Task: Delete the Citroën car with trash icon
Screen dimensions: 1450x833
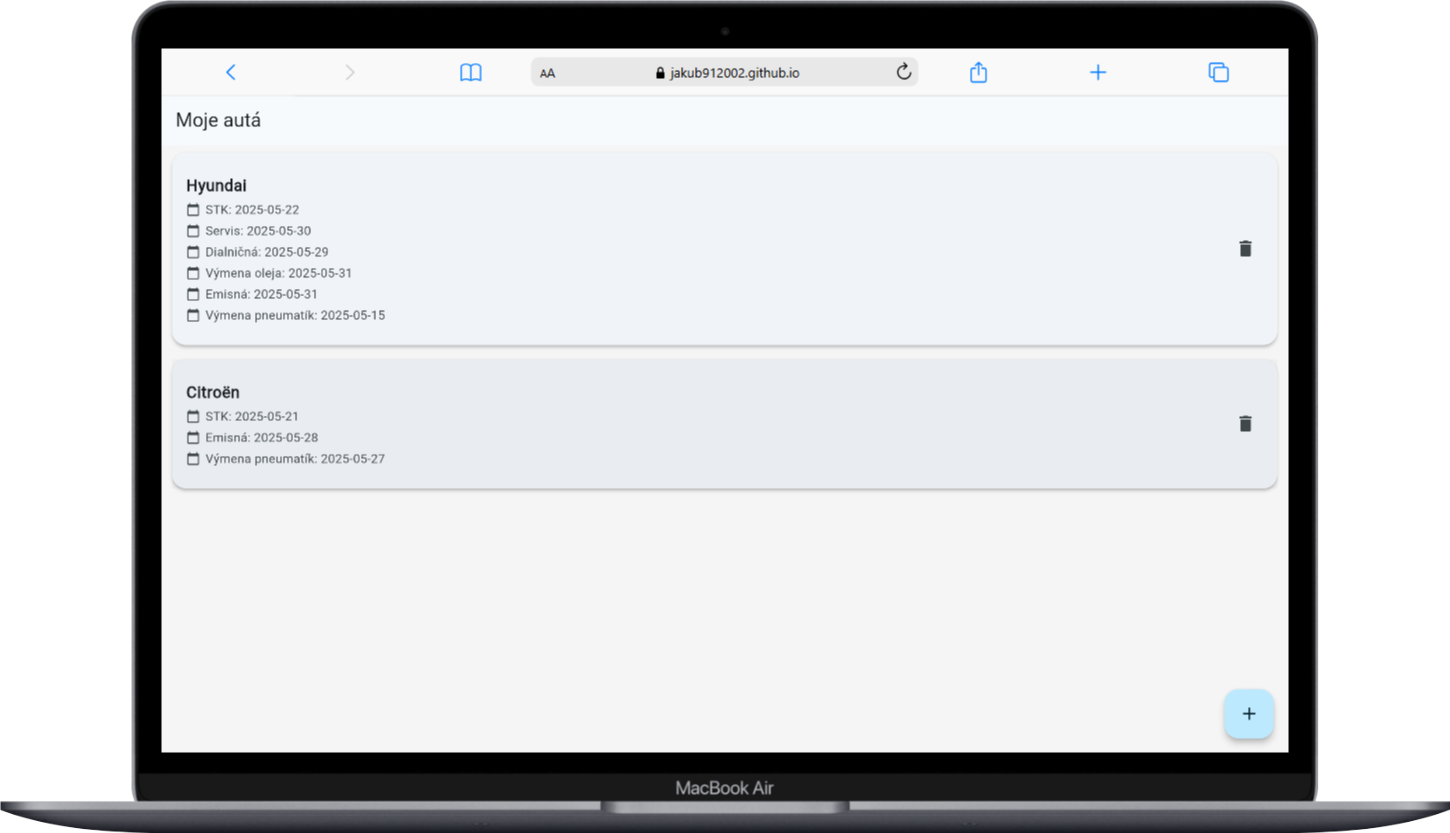Action: tap(1245, 424)
